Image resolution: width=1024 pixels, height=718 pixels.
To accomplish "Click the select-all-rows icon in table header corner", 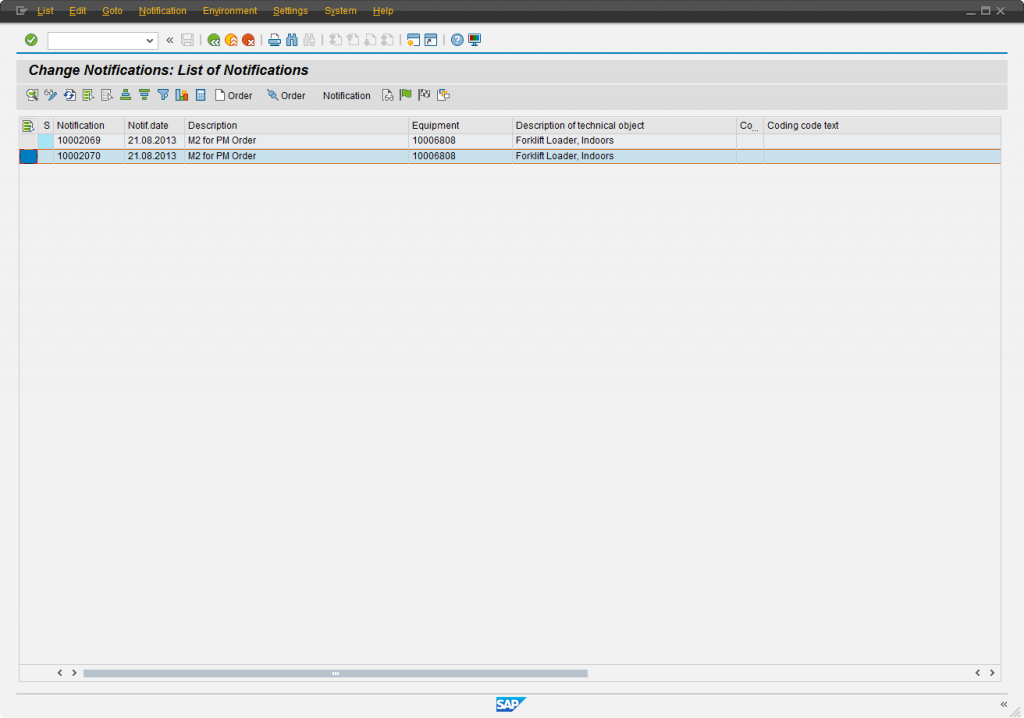I will [x=28, y=125].
